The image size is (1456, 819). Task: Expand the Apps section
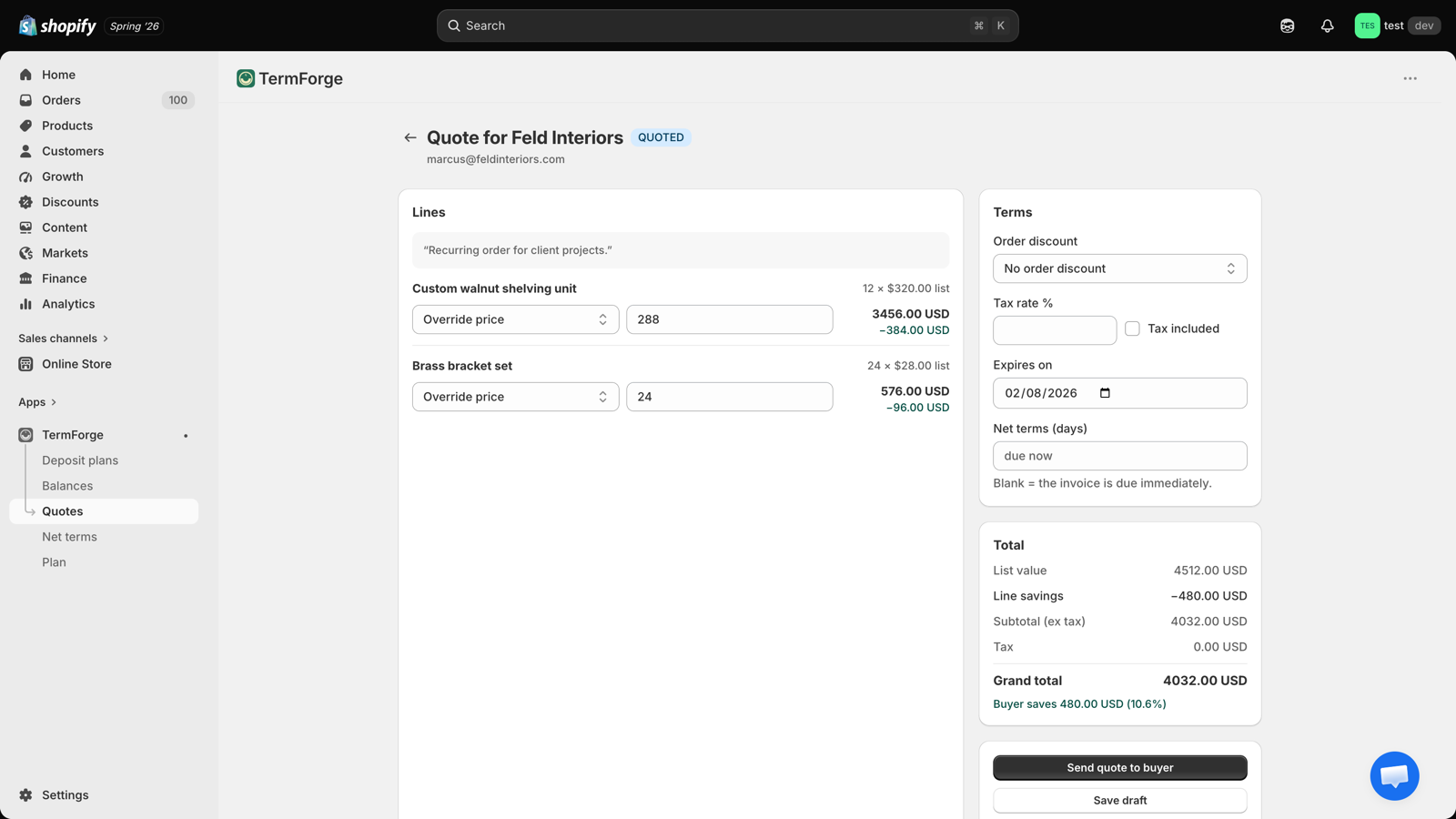pyautogui.click(x=37, y=402)
